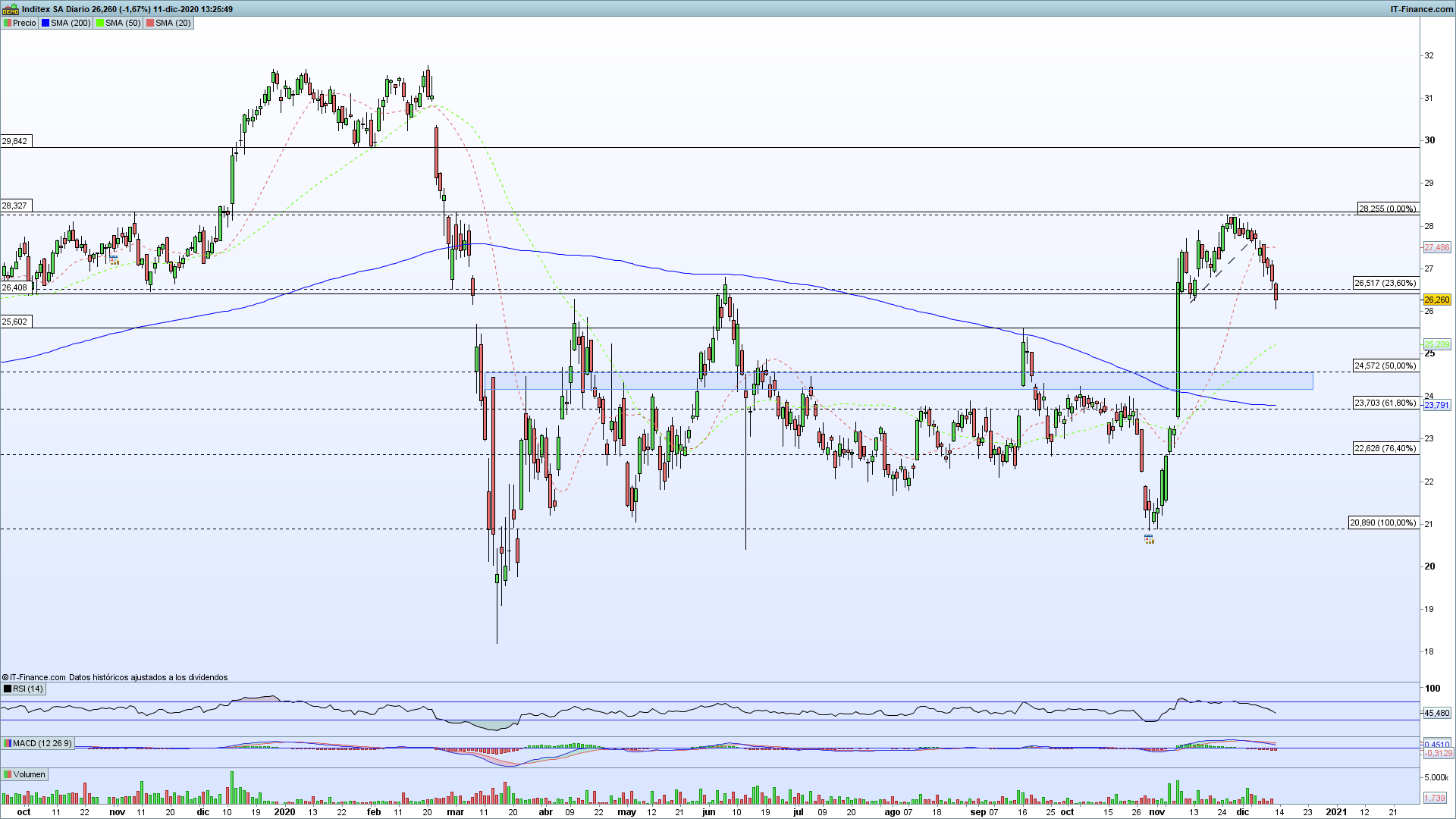Open SMA (200) indicator settings
The height and width of the screenshot is (819, 1456).
(66, 23)
